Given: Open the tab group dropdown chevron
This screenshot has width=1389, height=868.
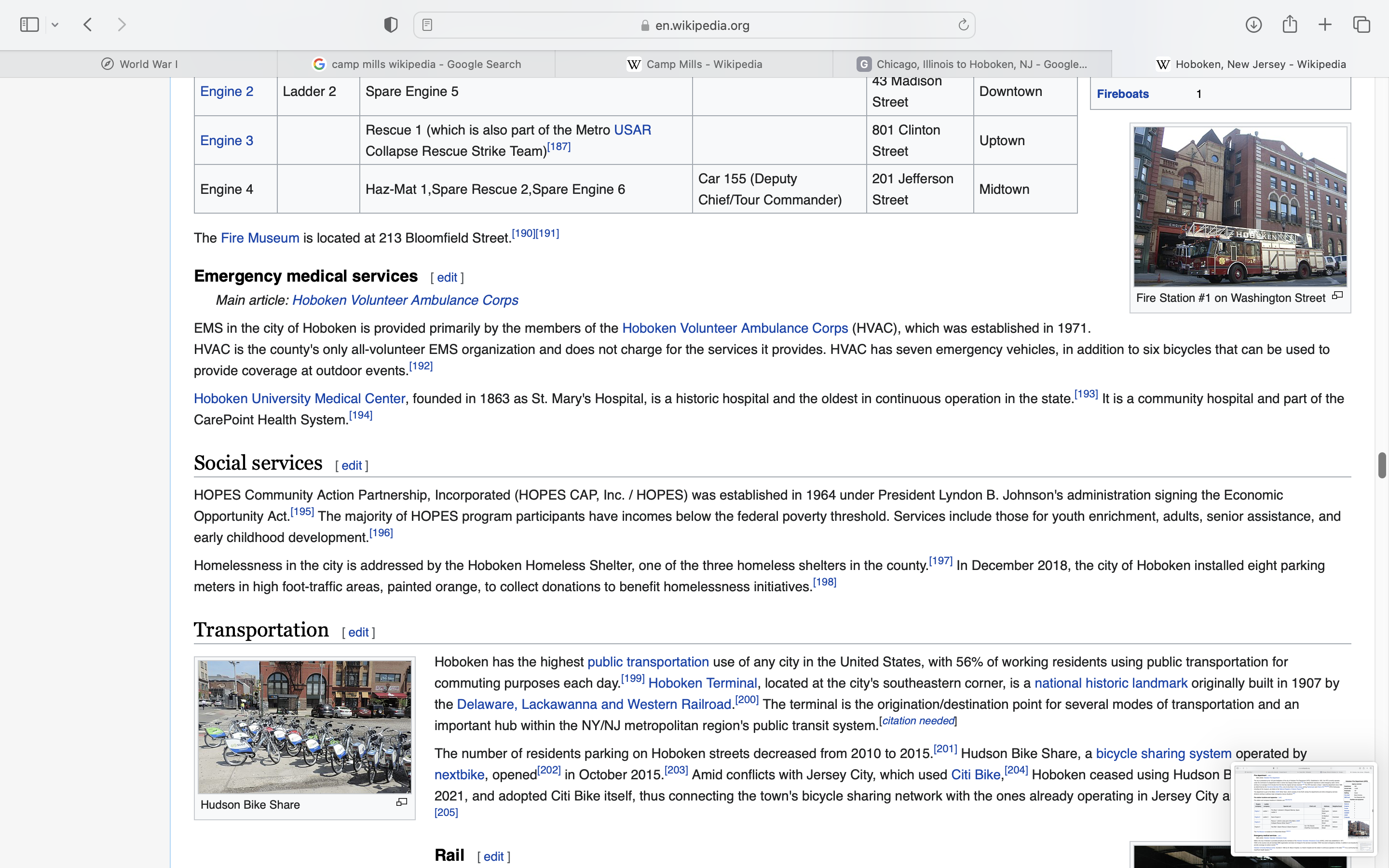Looking at the screenshot, I should [55, 25].
